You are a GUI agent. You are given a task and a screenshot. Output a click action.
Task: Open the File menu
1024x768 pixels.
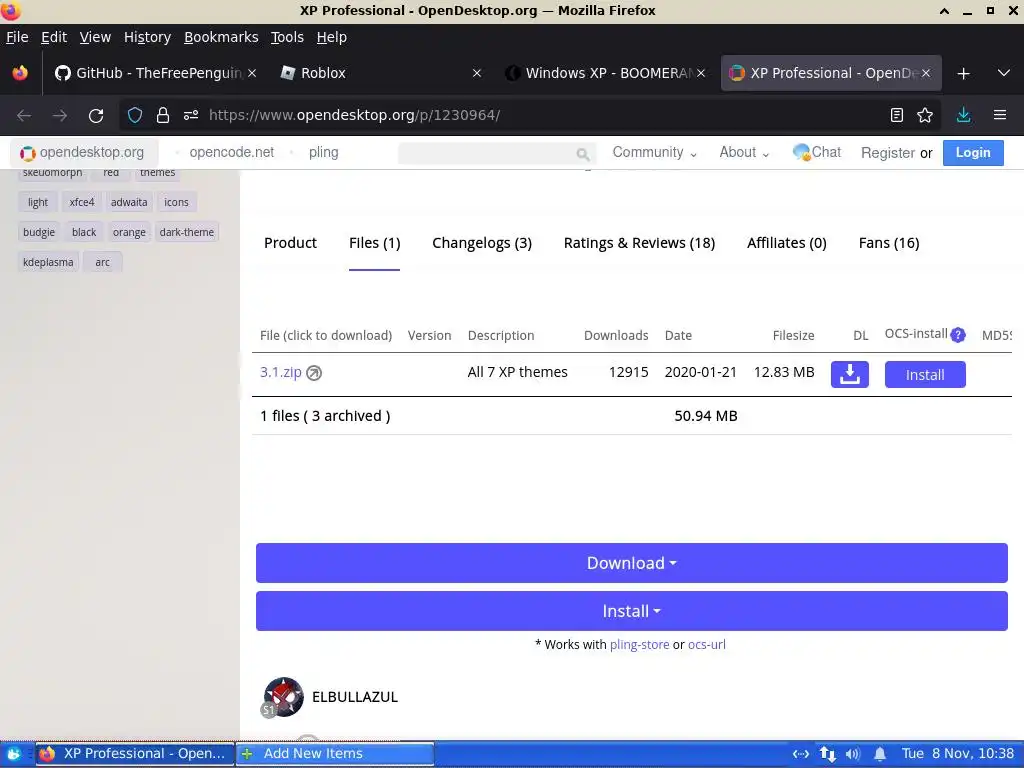coord(17,37)
